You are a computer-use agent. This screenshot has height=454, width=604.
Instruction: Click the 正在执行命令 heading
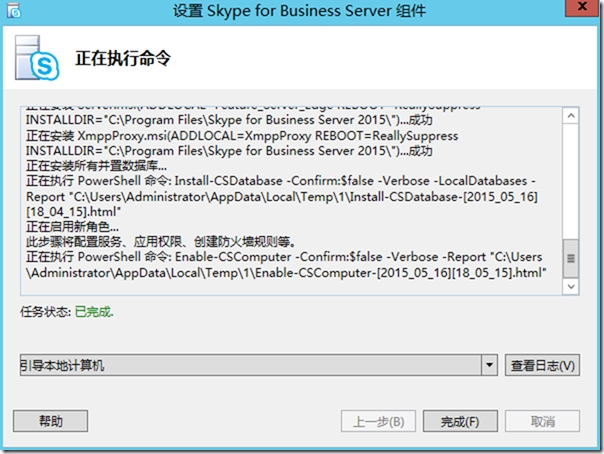[123, 59]
